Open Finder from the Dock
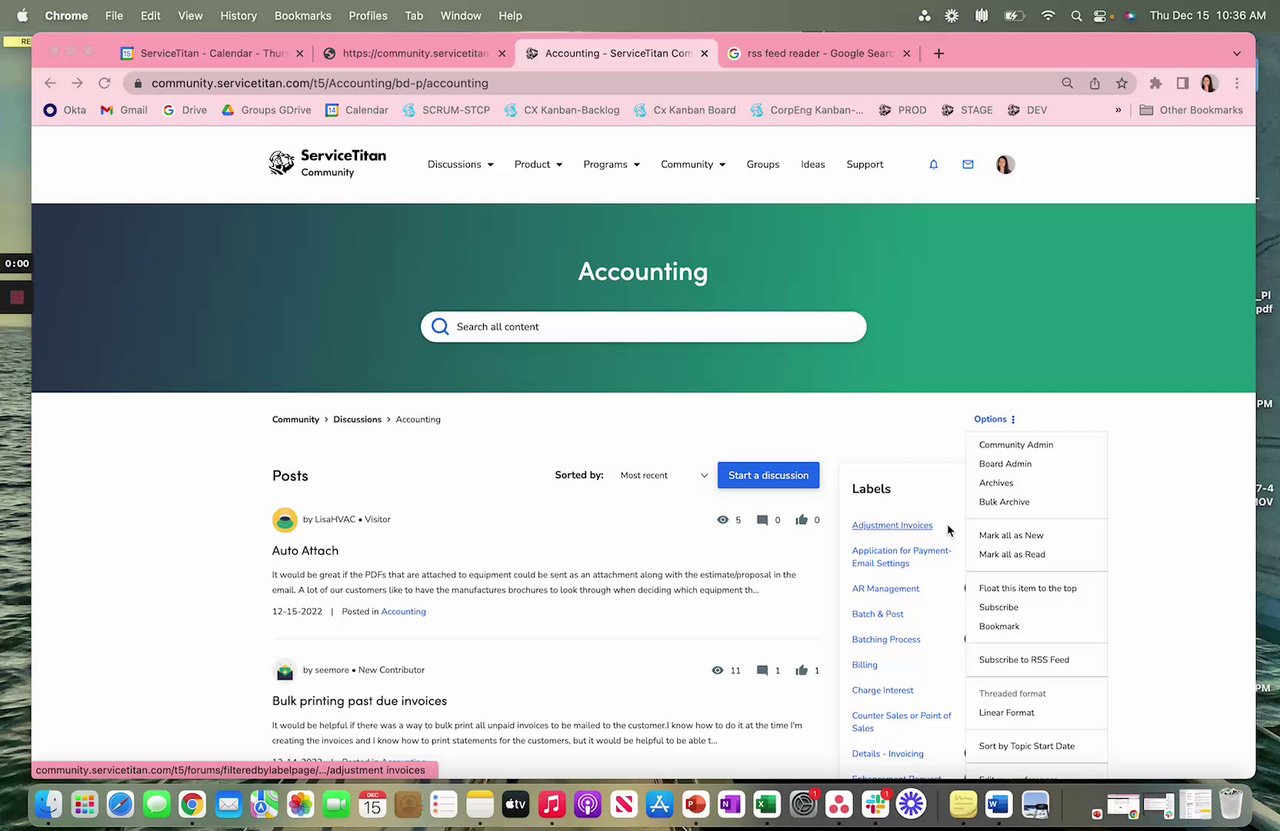The image size is (1280, 831). 48,804
